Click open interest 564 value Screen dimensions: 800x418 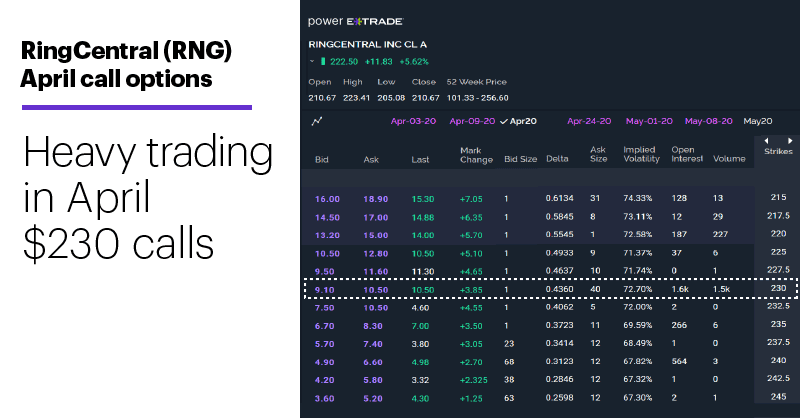(679, 361)
